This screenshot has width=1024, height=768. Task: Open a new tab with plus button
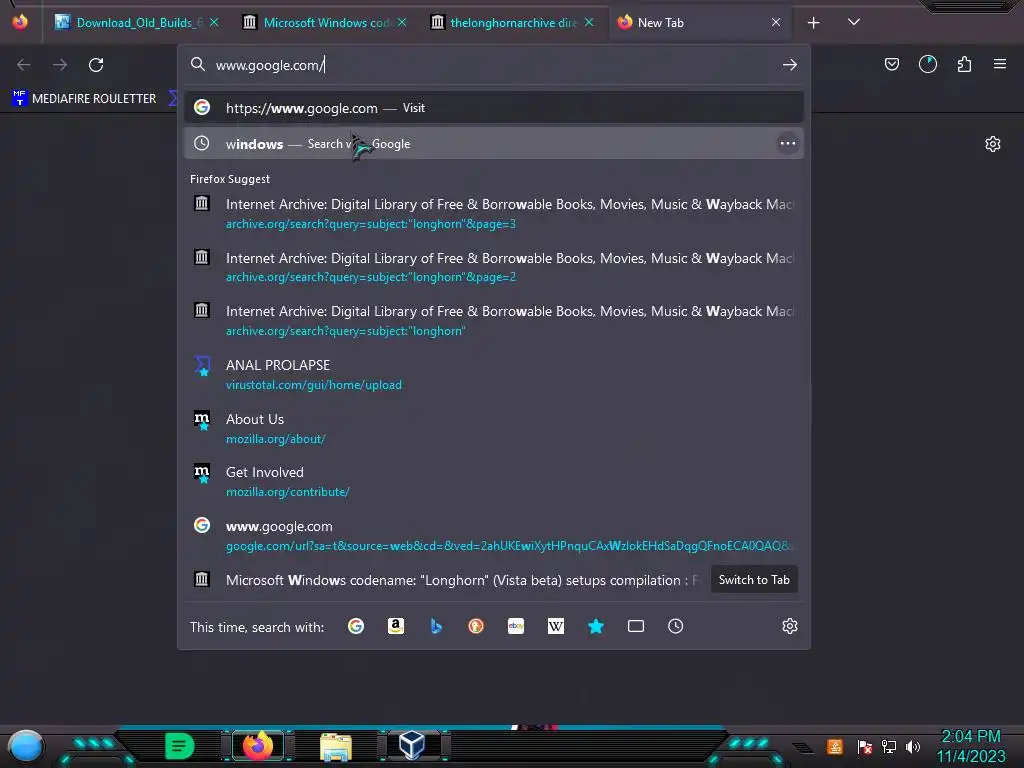[x=813, y=23]
